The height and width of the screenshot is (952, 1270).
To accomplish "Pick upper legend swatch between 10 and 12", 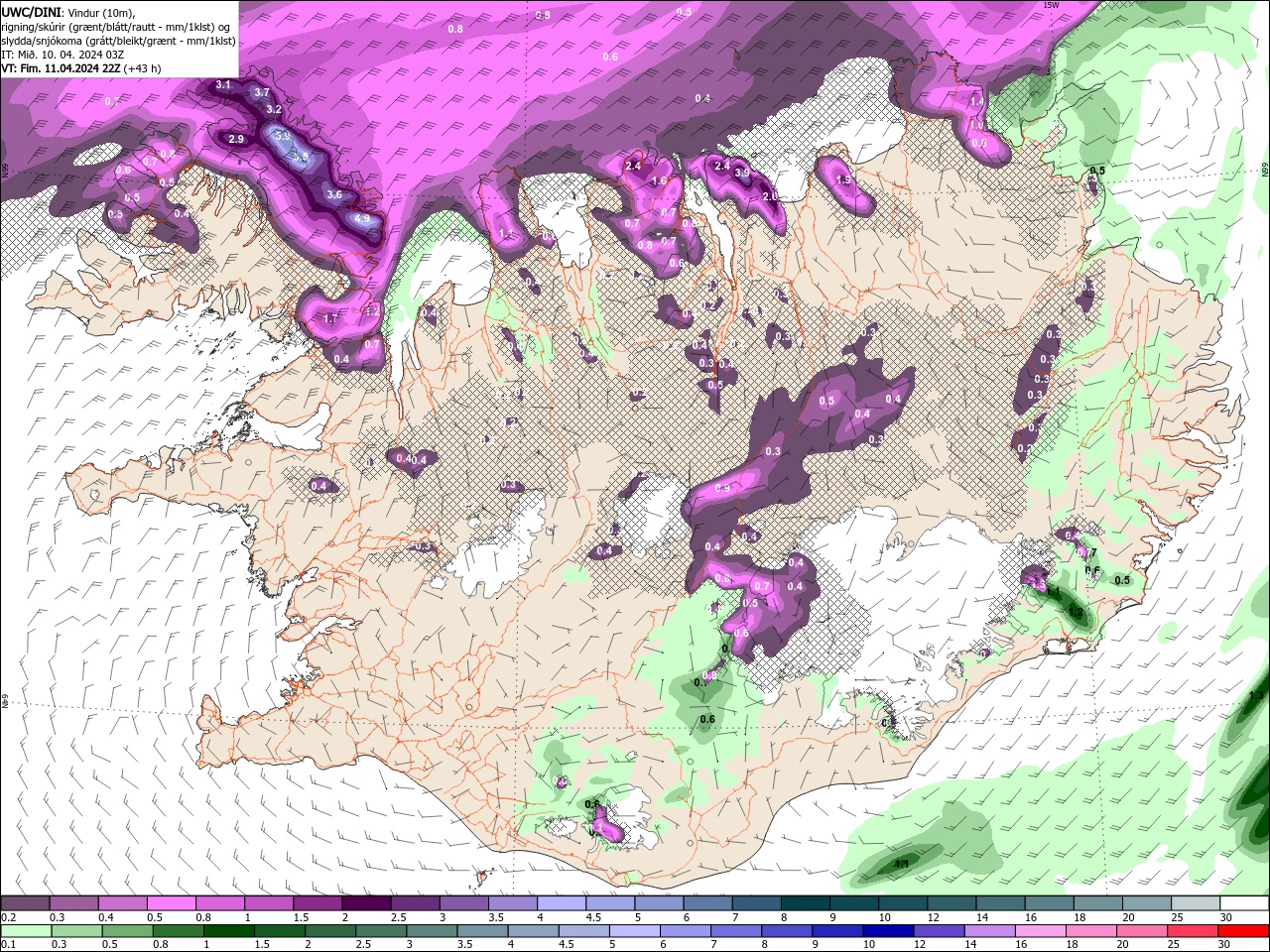I will [x=903, y=902].
